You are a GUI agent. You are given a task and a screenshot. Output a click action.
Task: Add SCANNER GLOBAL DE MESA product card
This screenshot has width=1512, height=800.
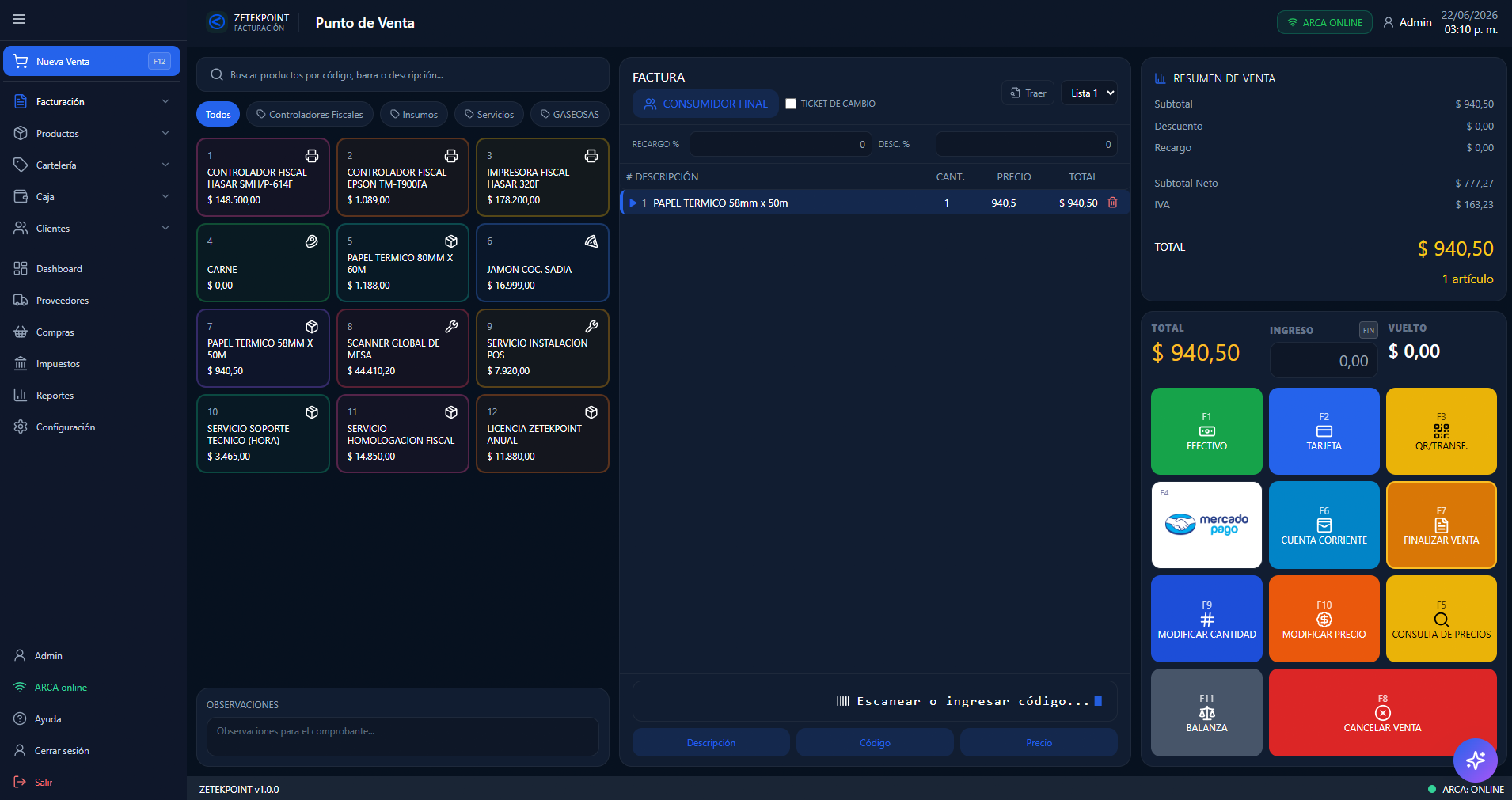point(403,348)
